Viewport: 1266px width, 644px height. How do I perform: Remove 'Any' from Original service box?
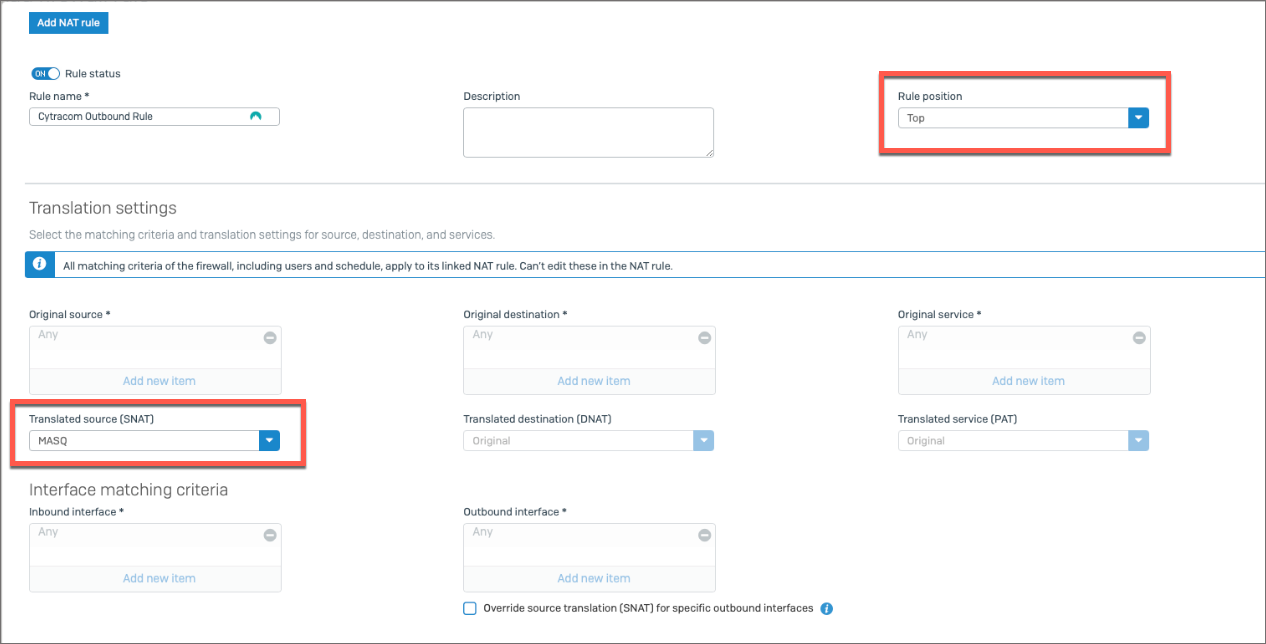click(x=1138, y=338)
